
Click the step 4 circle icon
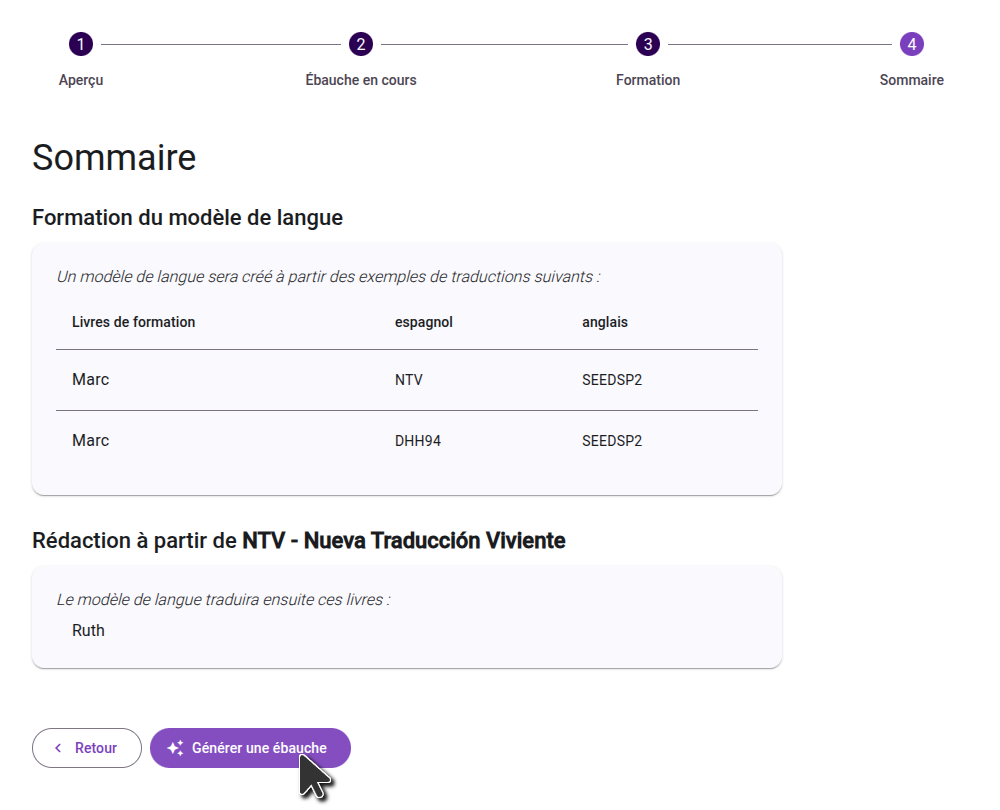point(911,44)
